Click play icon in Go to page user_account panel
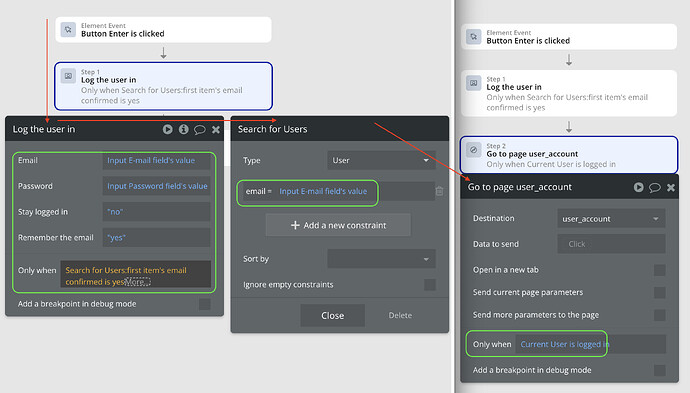Screen dimensions: 690x393 (639, 187)
